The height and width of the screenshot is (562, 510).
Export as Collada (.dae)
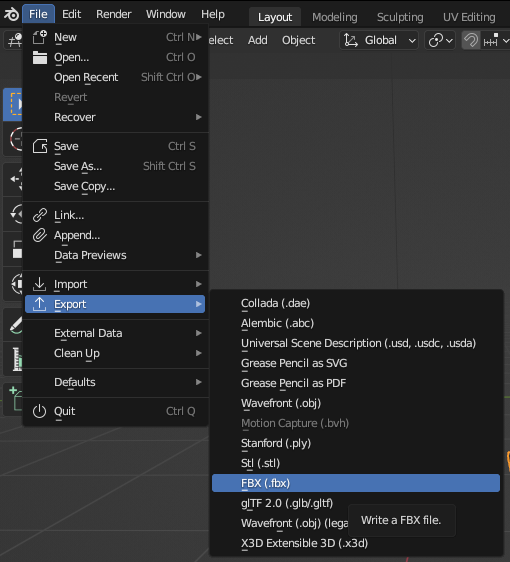[x=356, y=303]
